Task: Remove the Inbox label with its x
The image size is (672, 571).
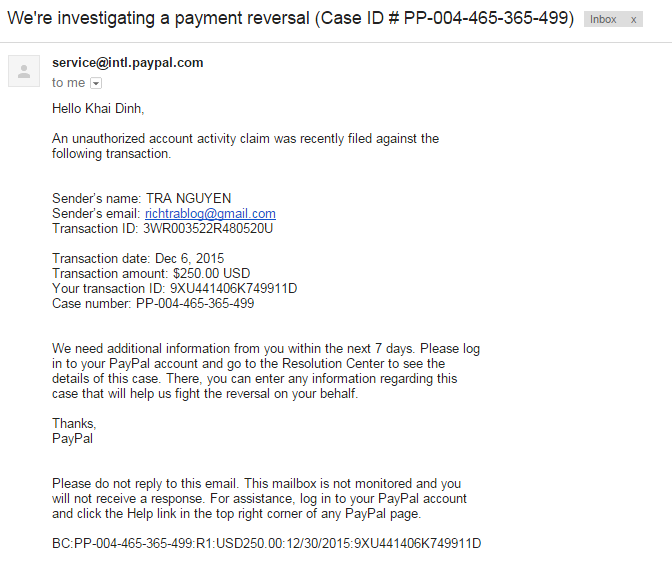Action: pyautogui.click(x=633, y=19)
